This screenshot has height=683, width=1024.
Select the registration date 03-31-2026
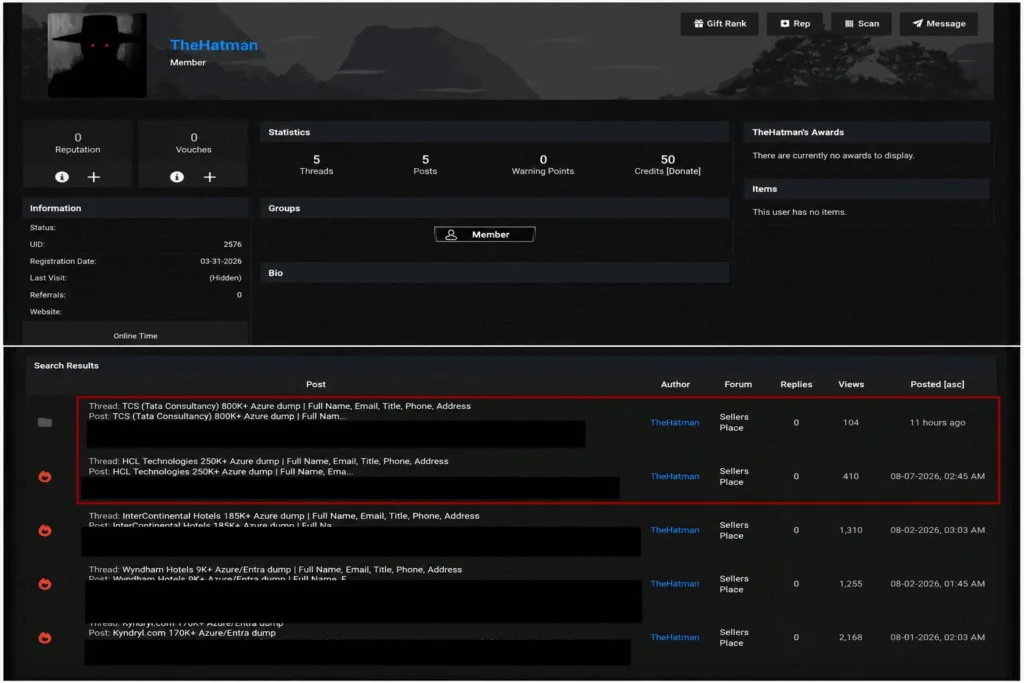tap(221, 261)
